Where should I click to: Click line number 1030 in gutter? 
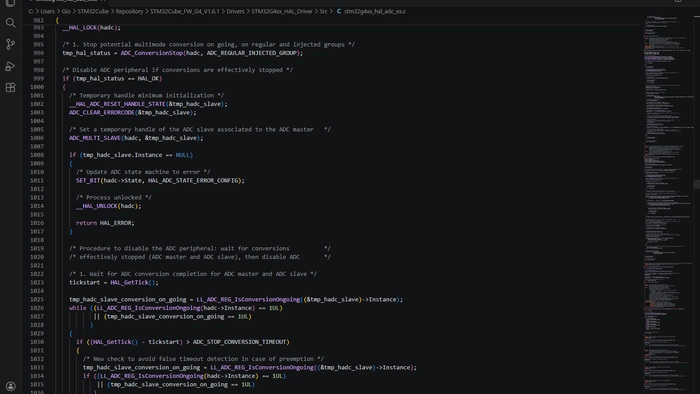click(x=37, y=342)
